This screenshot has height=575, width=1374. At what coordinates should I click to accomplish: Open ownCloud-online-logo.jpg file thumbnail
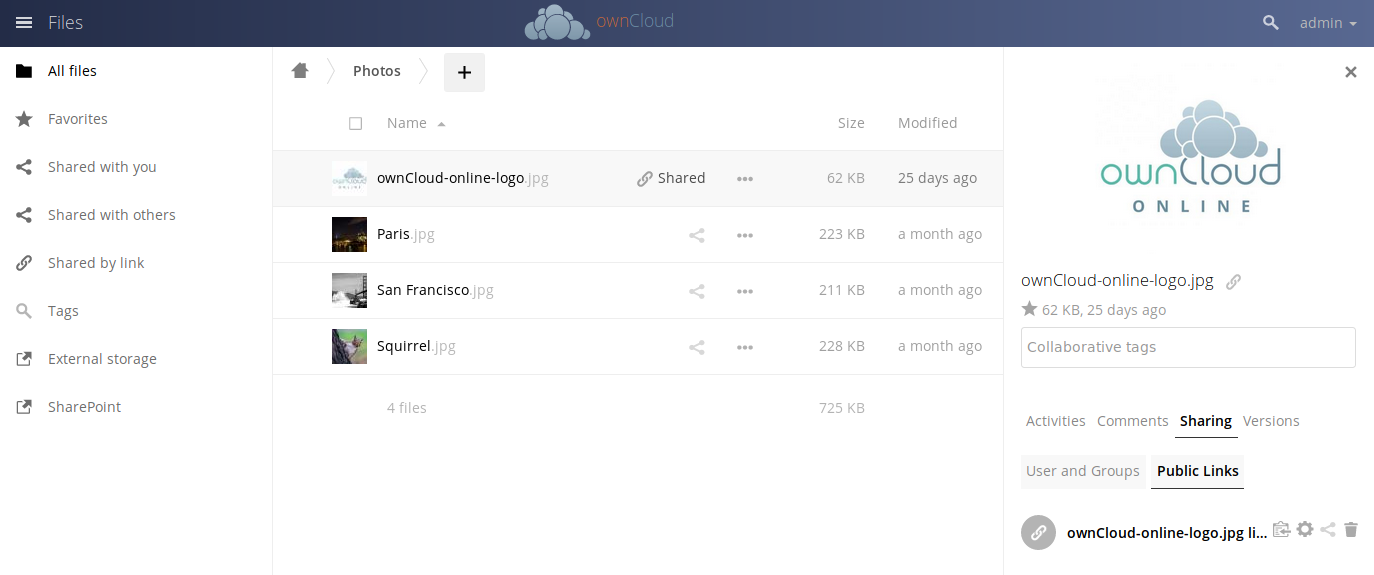tap(349, 179)
